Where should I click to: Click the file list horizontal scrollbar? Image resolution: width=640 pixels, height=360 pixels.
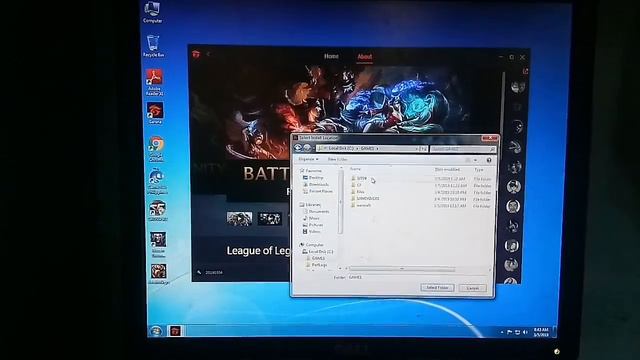coord(402,269)
